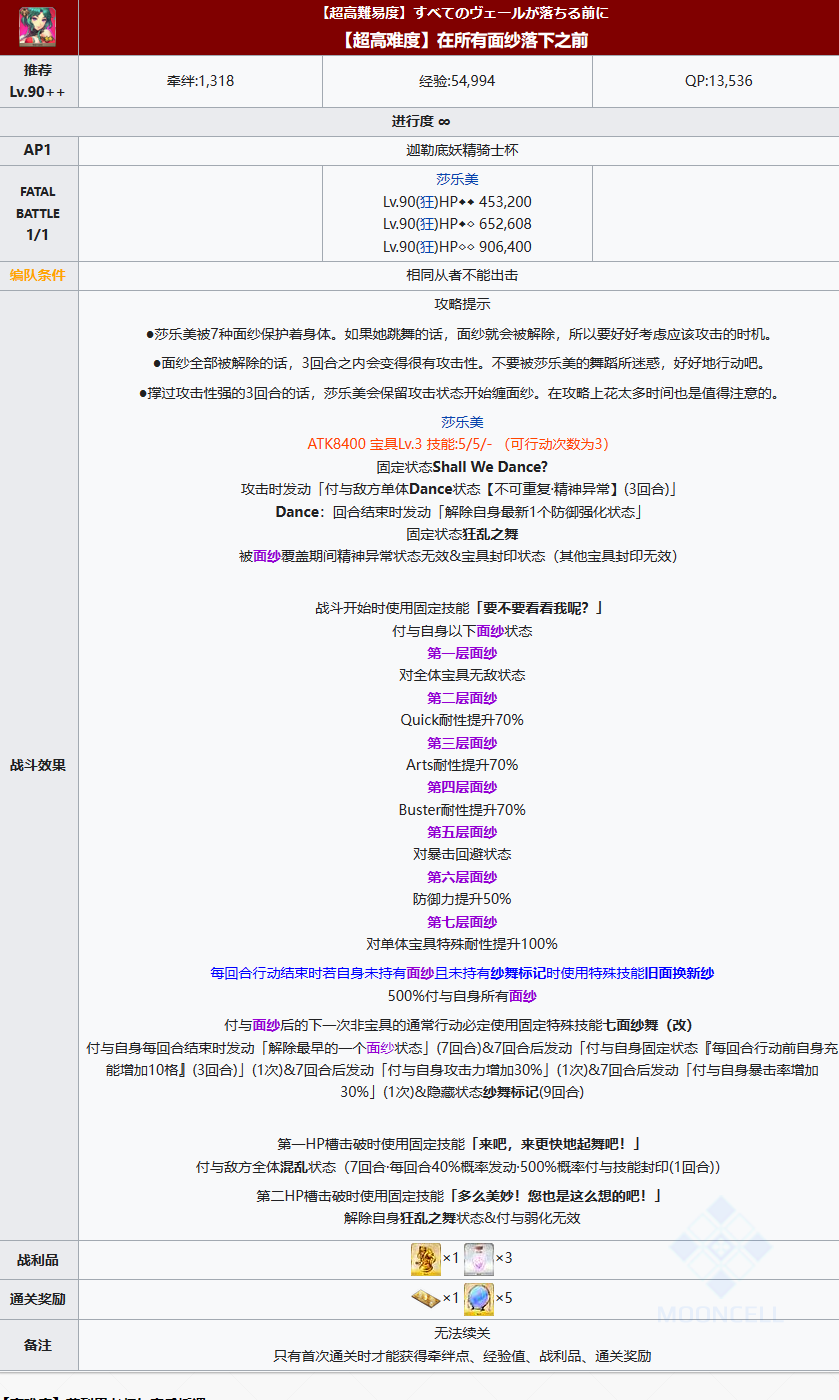Open the pink potion bottle drop icon

click(x=478, y=1258)
